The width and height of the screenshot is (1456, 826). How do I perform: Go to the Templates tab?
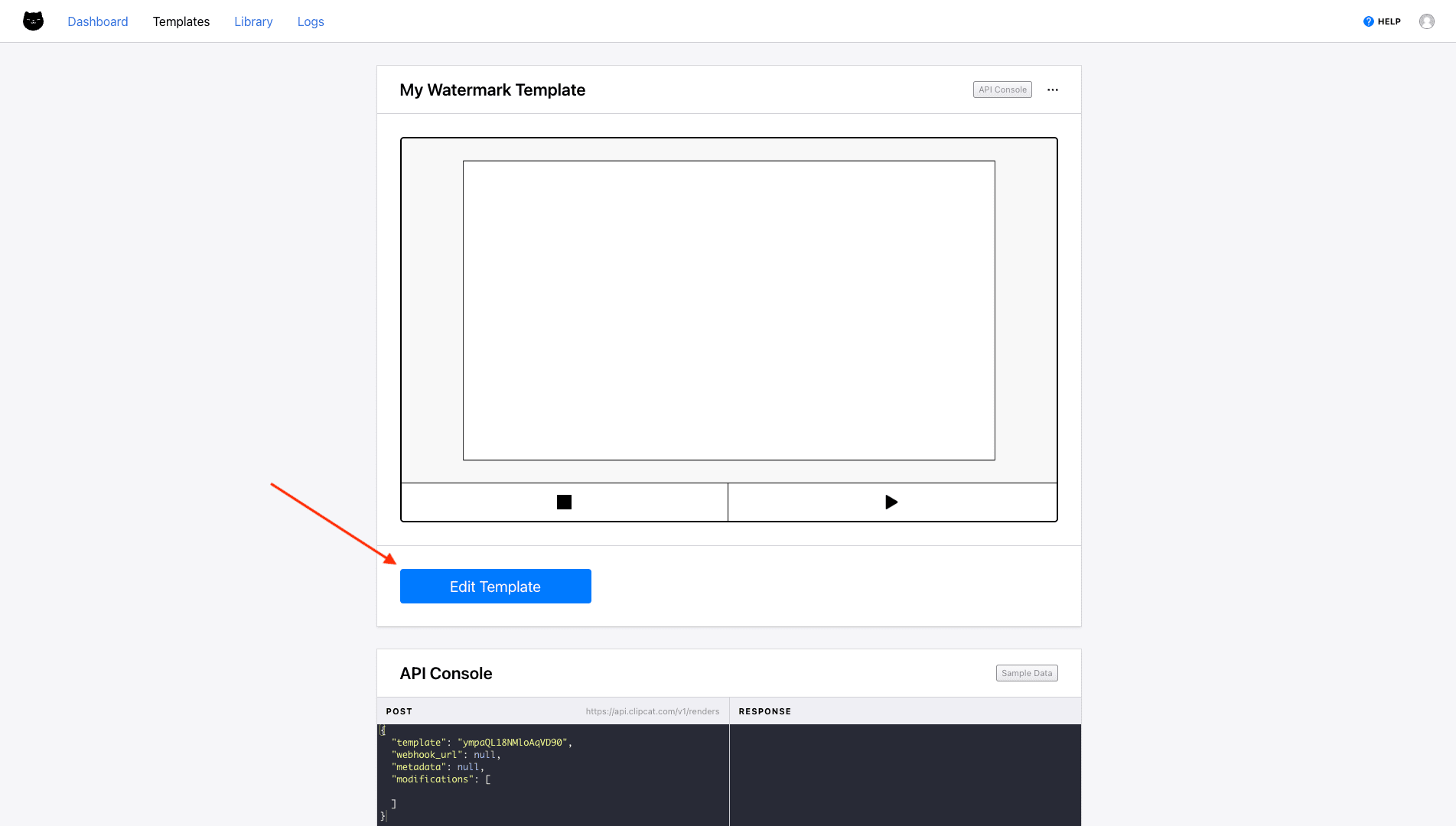(x=181, y=21)
